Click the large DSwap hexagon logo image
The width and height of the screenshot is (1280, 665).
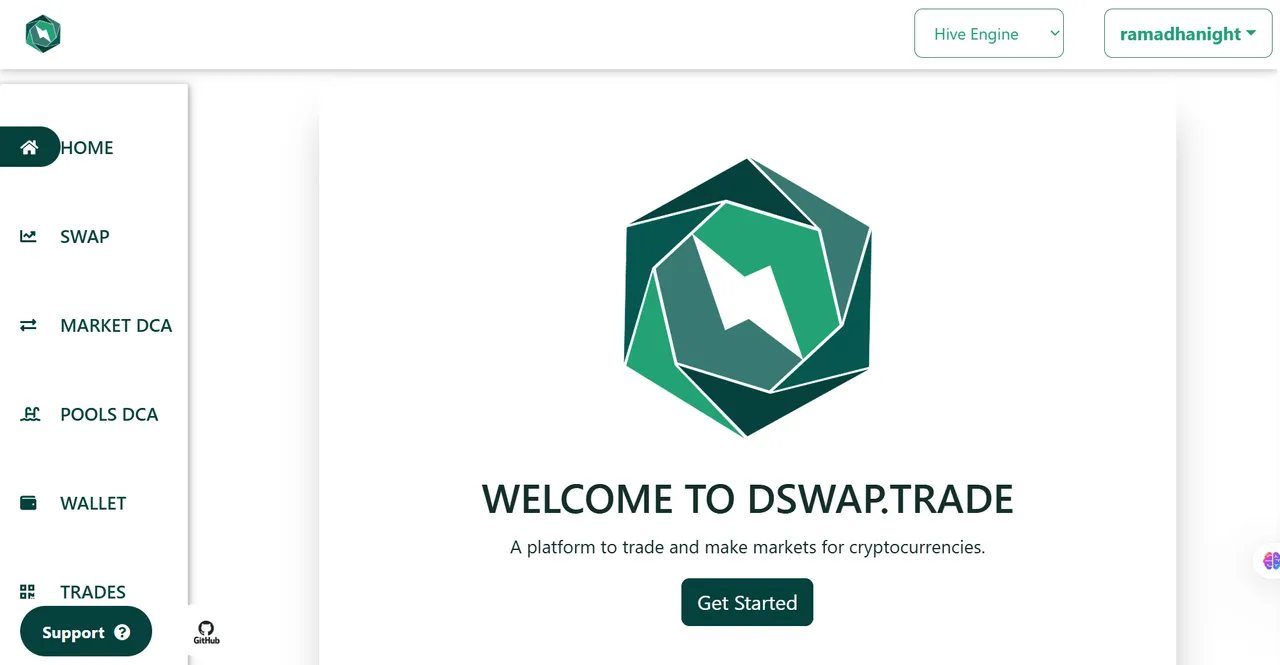point(748,297)
